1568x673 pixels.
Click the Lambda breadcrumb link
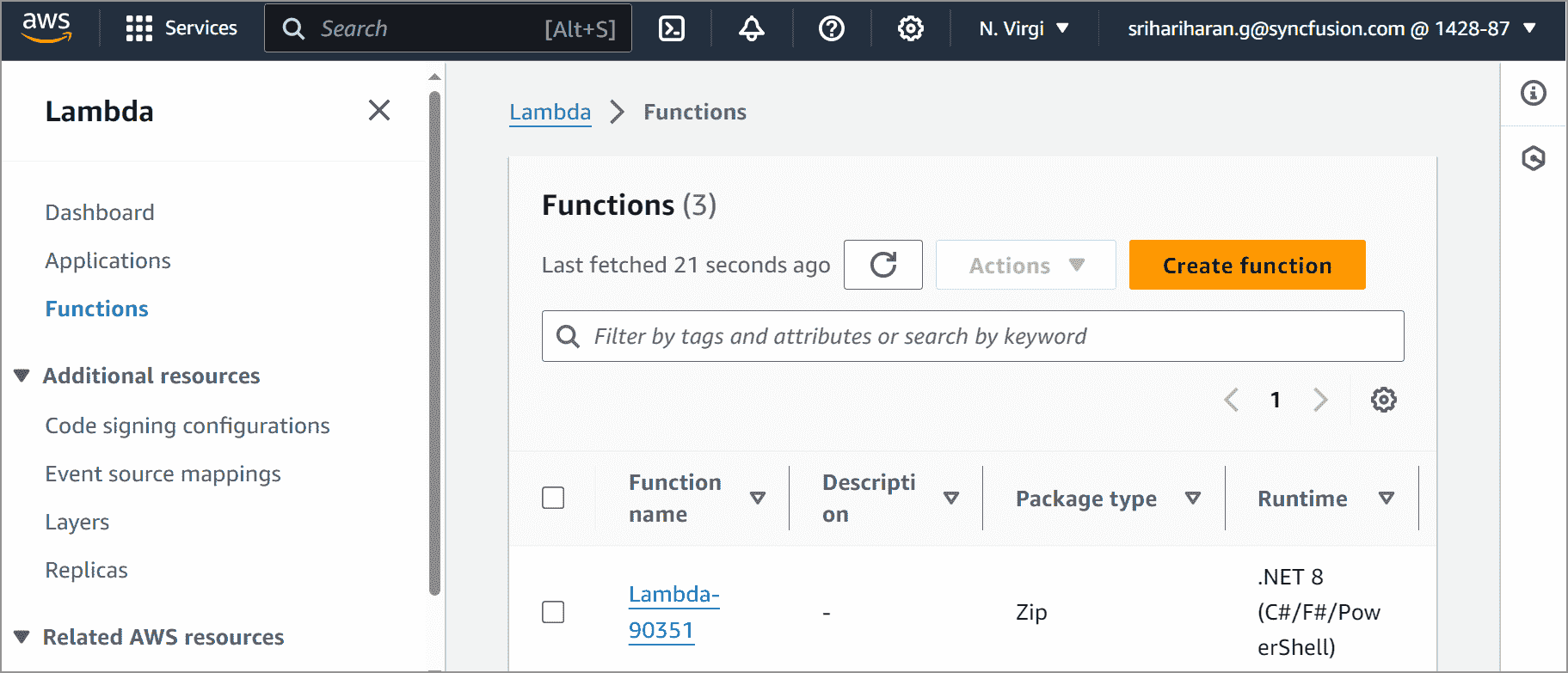point(550,112)
